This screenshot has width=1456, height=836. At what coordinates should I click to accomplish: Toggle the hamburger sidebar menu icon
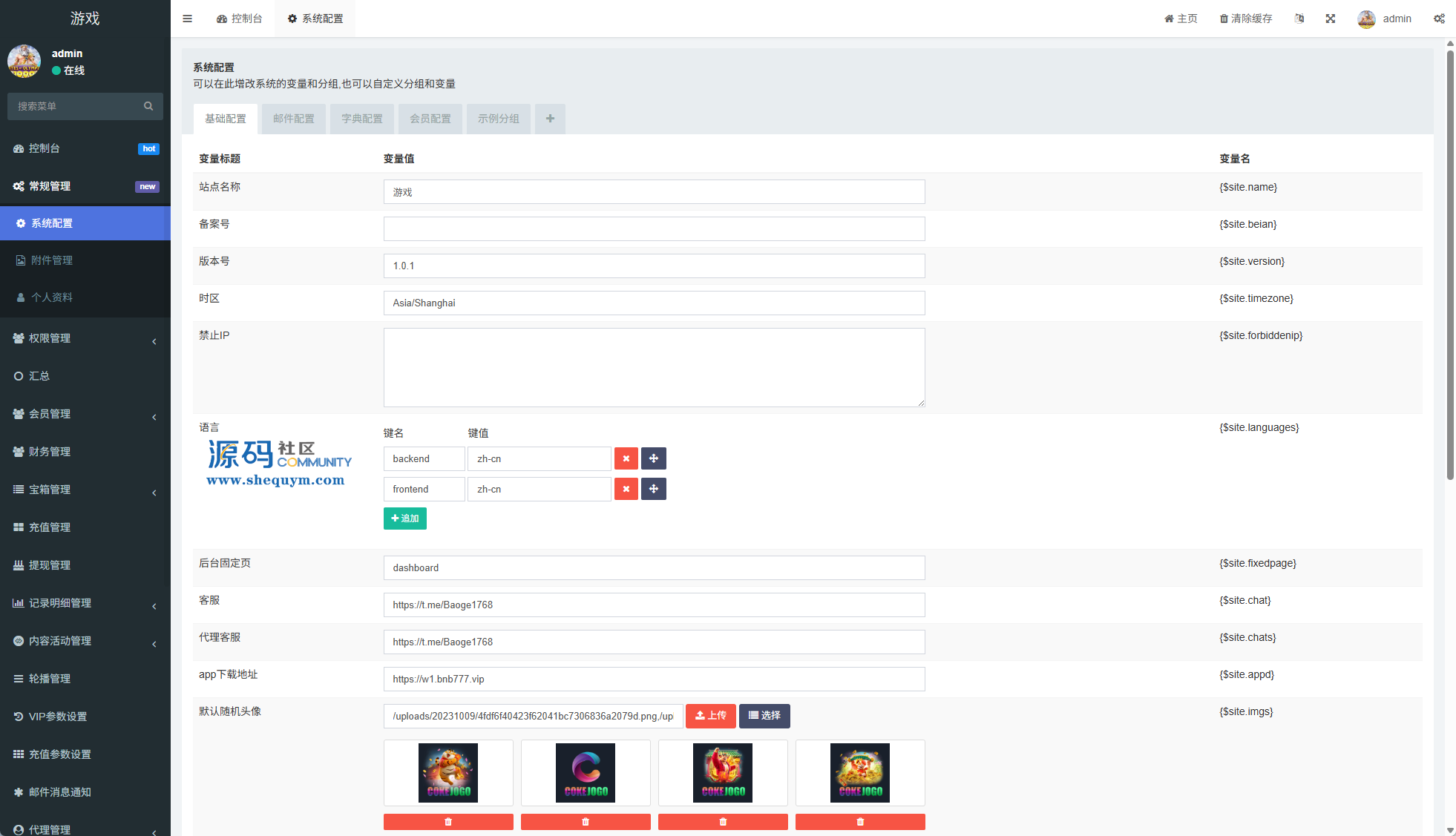point(187,19)
